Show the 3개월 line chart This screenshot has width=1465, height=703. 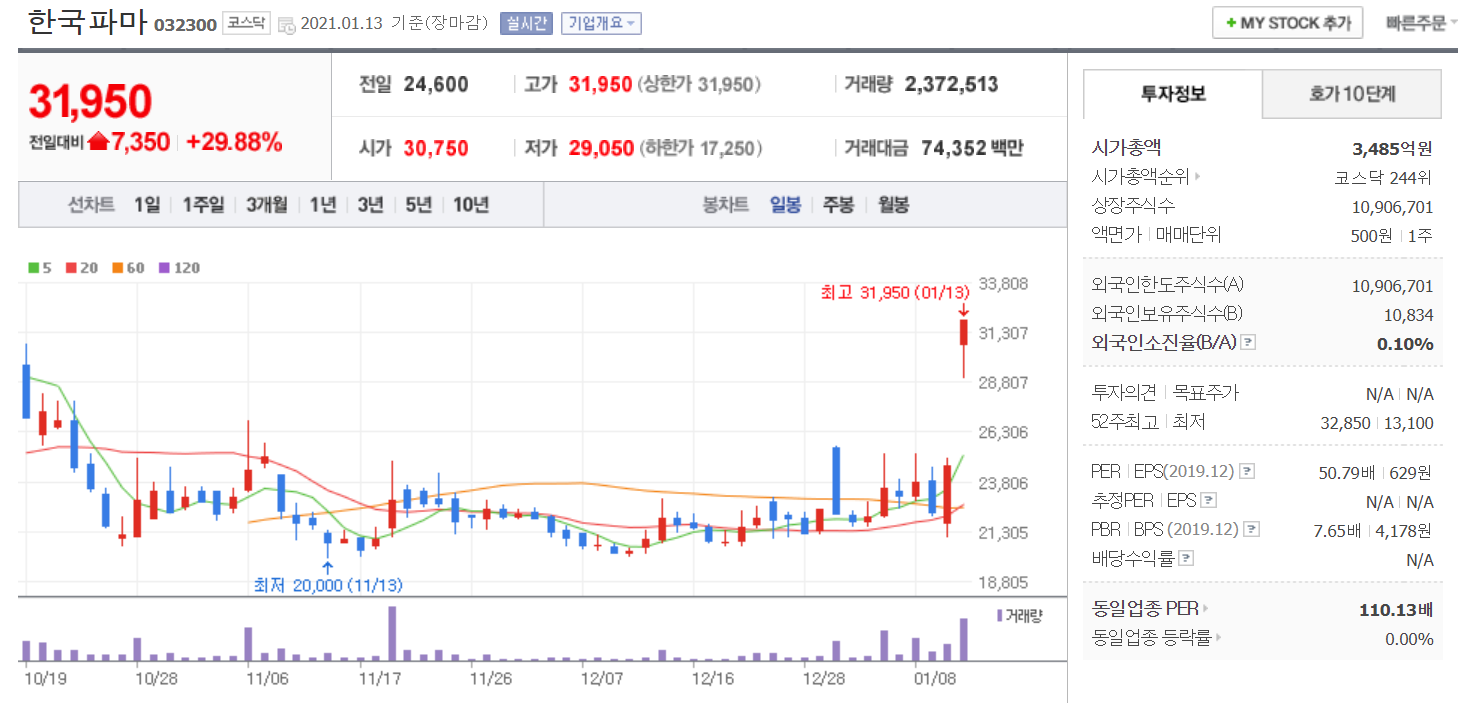(267, 205)
